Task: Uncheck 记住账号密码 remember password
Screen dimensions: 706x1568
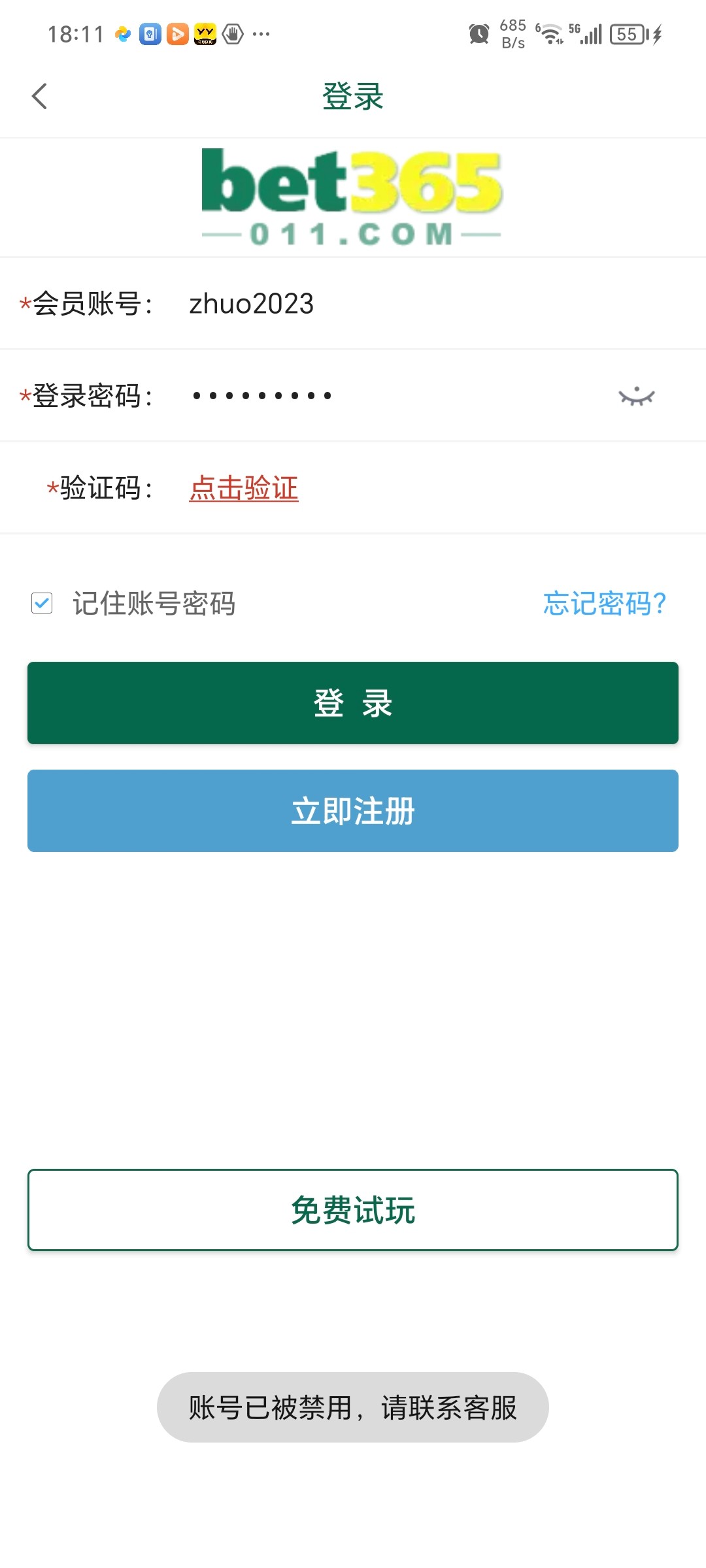Action: [42, 604]
